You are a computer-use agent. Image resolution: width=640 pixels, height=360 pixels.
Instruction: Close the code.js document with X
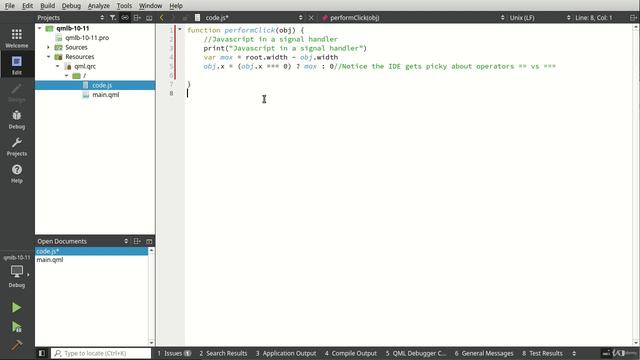coord(311,18)
